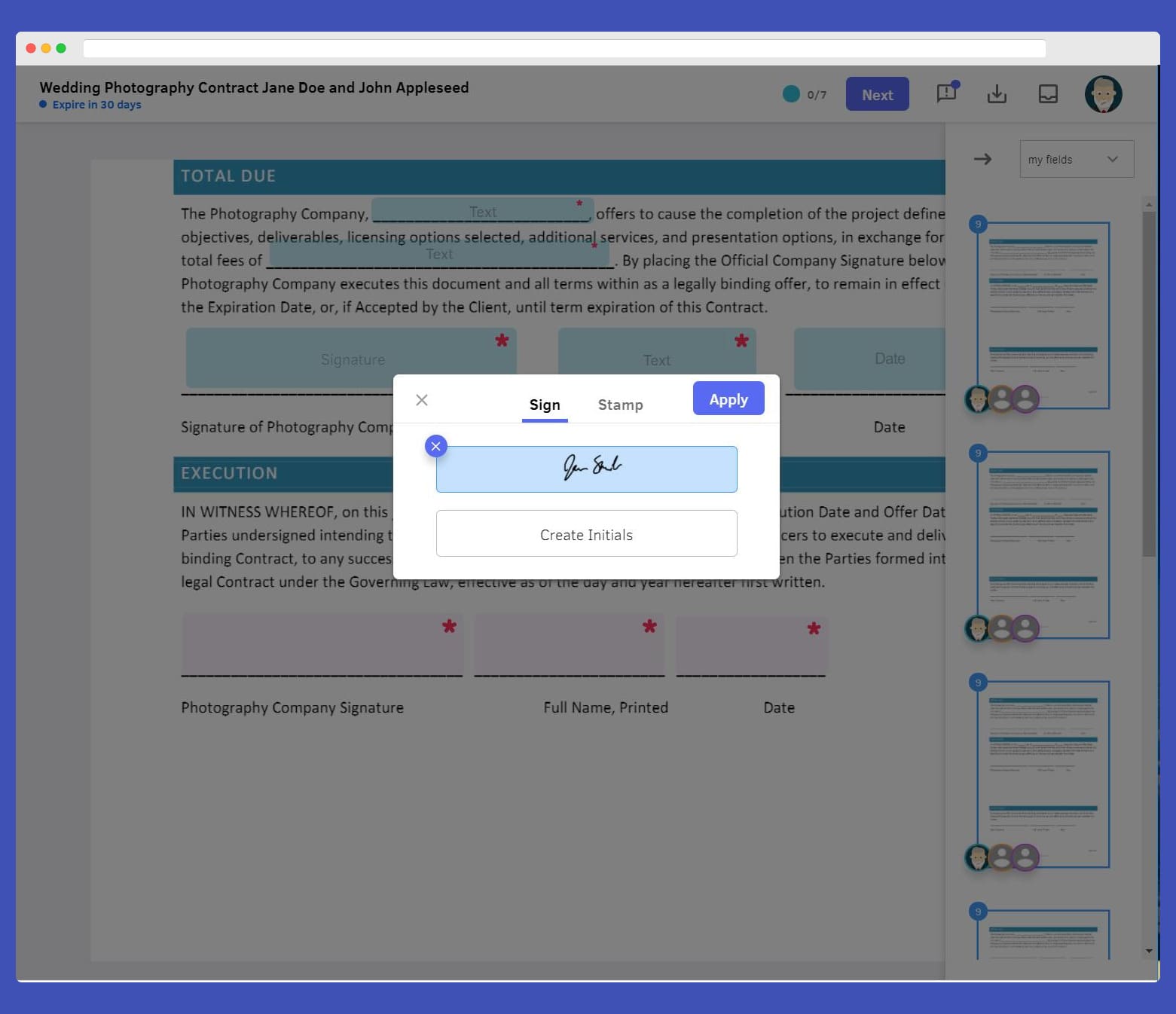The height and width of the screenshot is (1014, 1176).
Task: Open the inbox tray icon
Action: point(1048,94)
